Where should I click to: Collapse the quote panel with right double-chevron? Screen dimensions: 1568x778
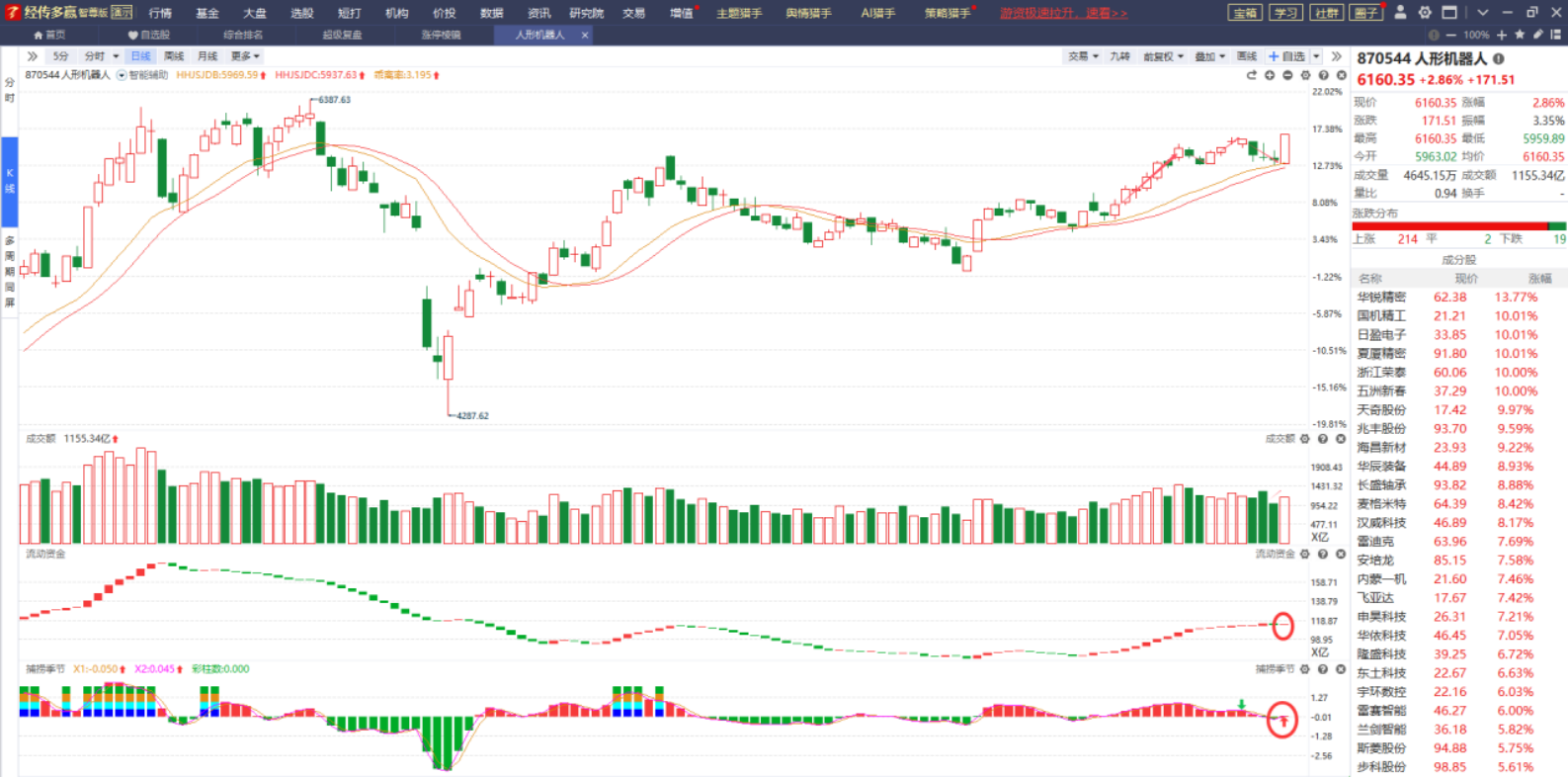tap(1337, 56)
